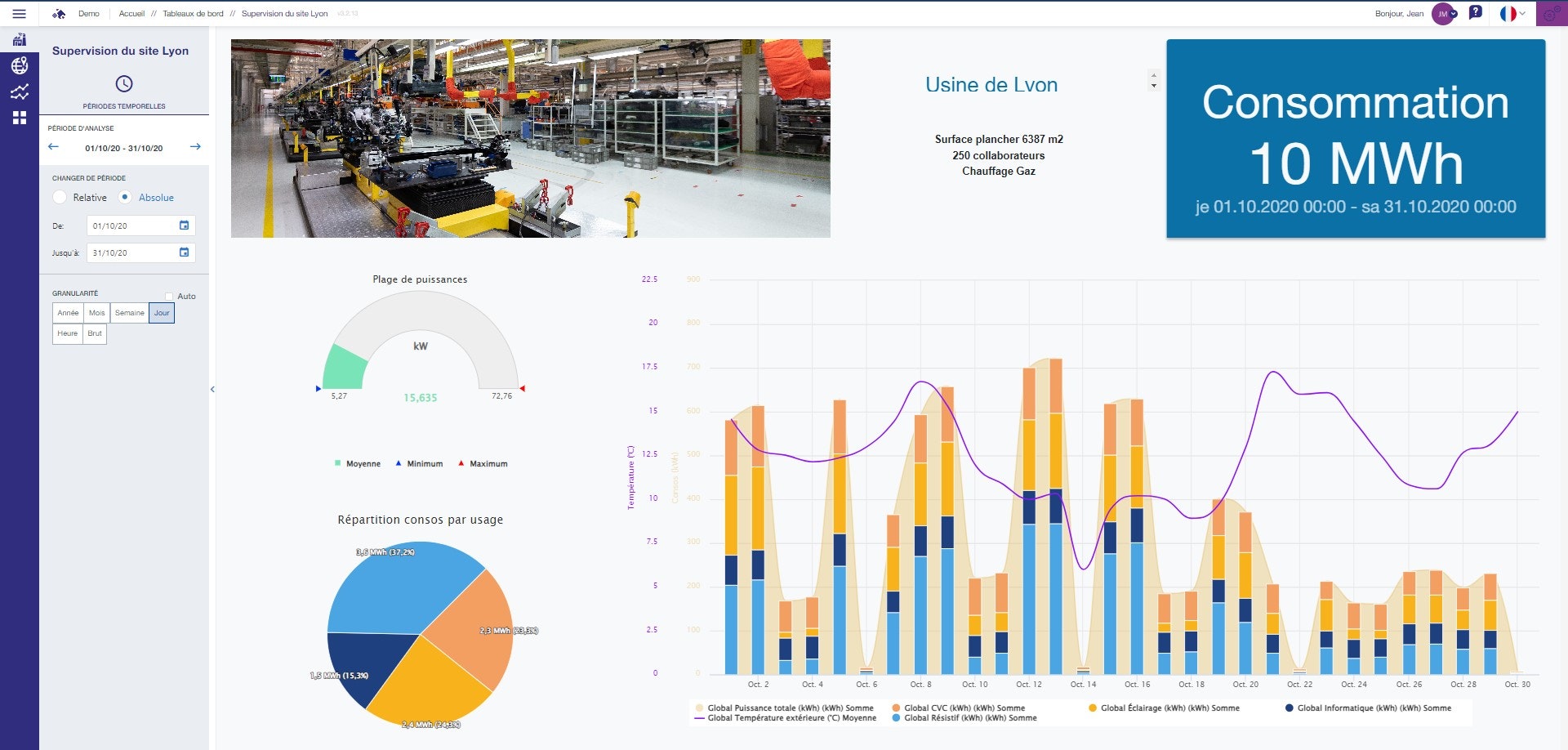Open calendar picker for De date

coord(184,225)
